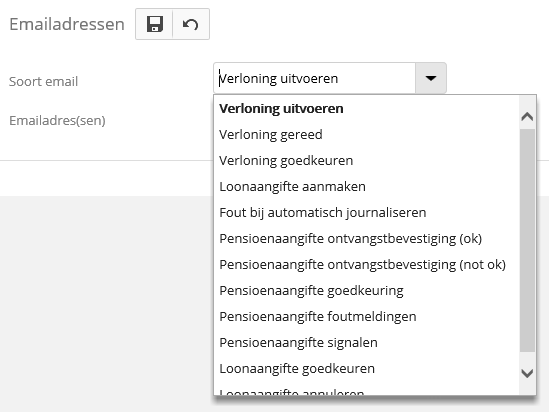Click the dropdown list scrollbar thumb
549x412 pixels.
click(527, 240)
